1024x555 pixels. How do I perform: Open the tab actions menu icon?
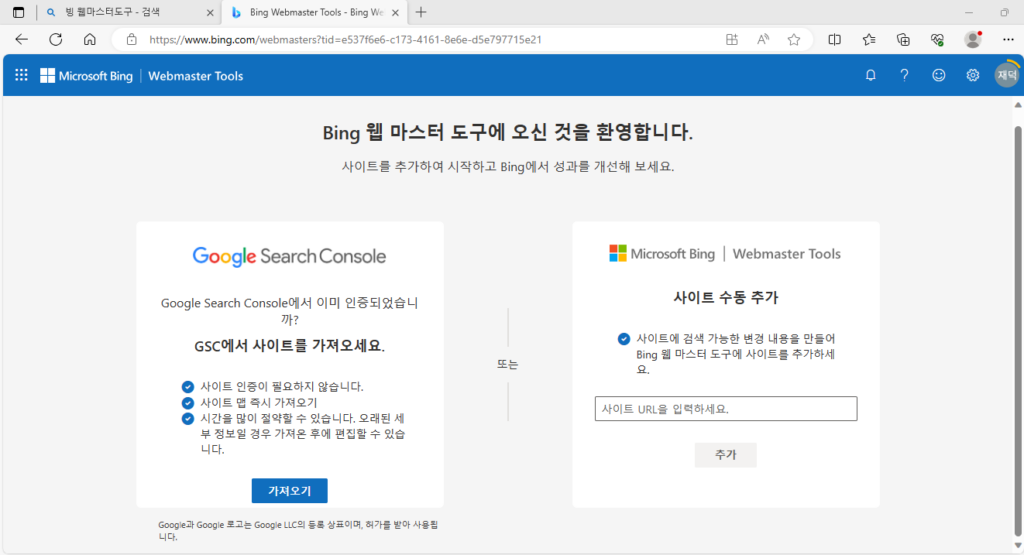18,12
